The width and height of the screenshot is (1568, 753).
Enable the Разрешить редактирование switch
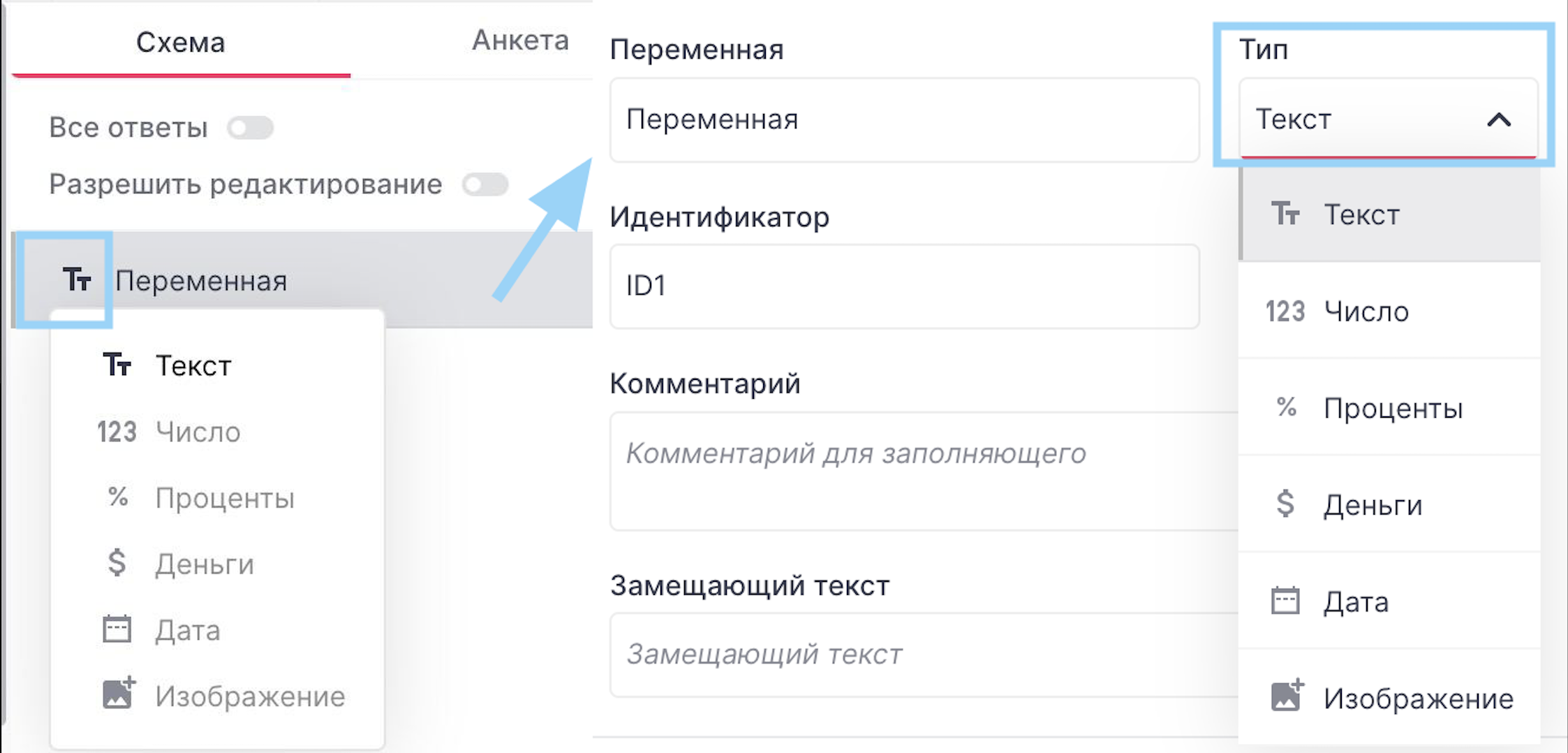(485, 184)
